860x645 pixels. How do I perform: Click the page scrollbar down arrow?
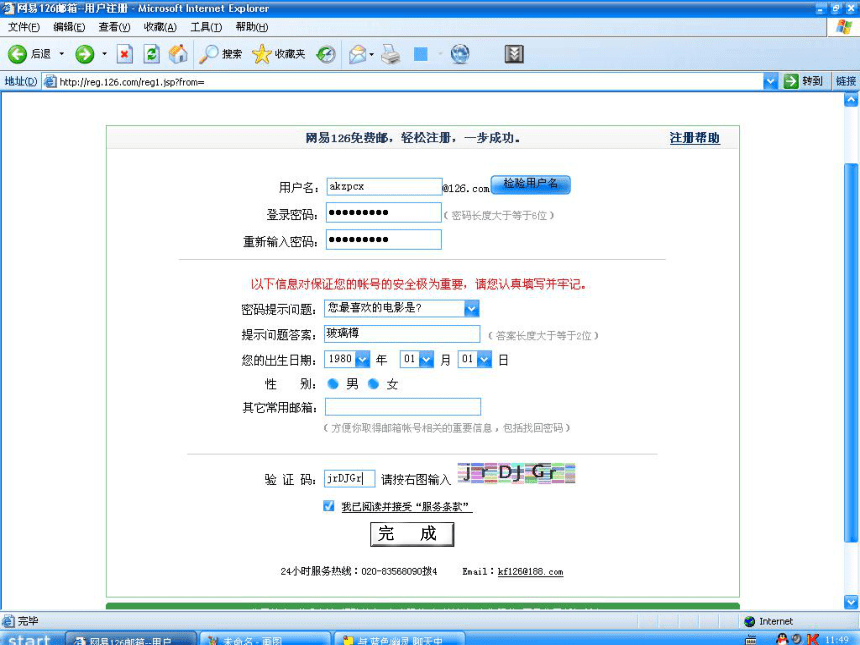tap(851, 602)
